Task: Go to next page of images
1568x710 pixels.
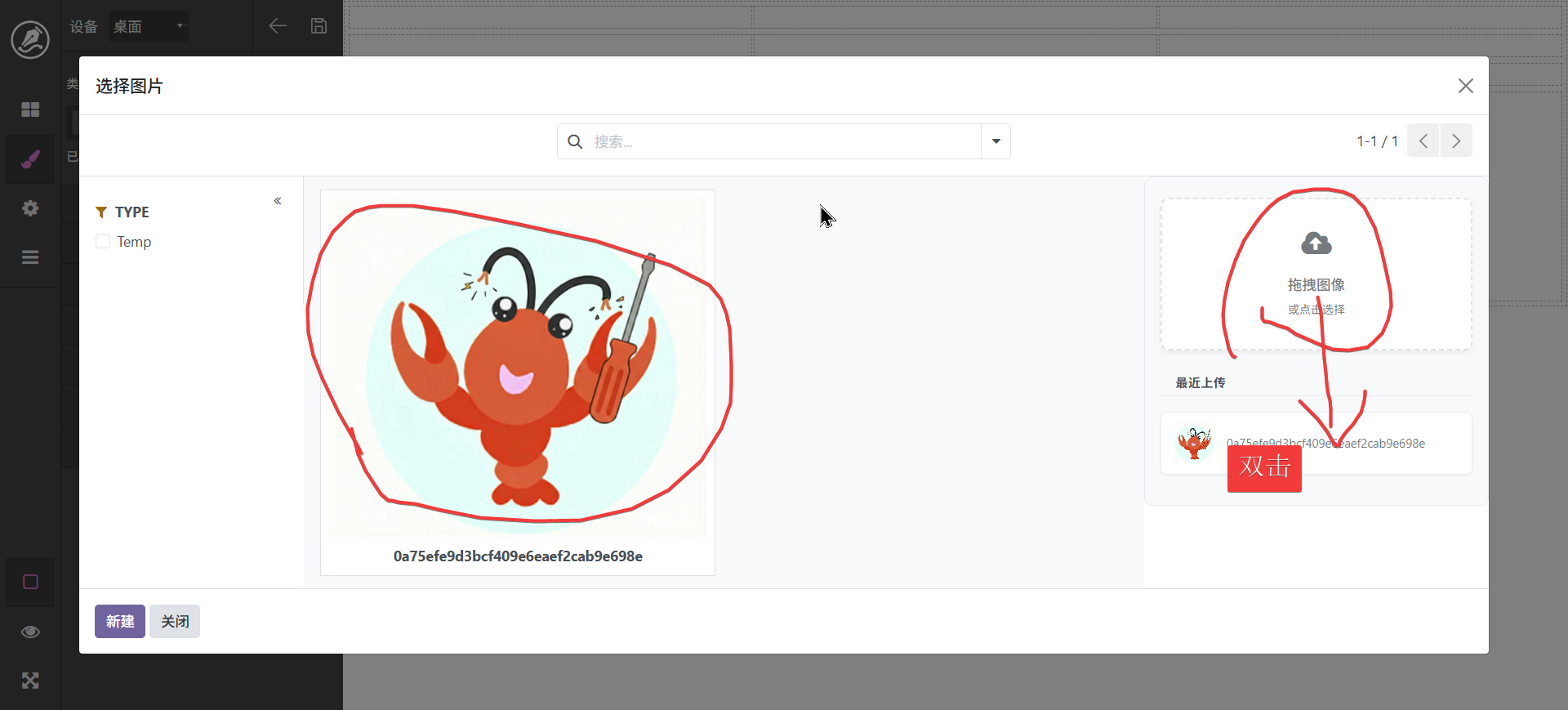Action: tap(1456, 141)
